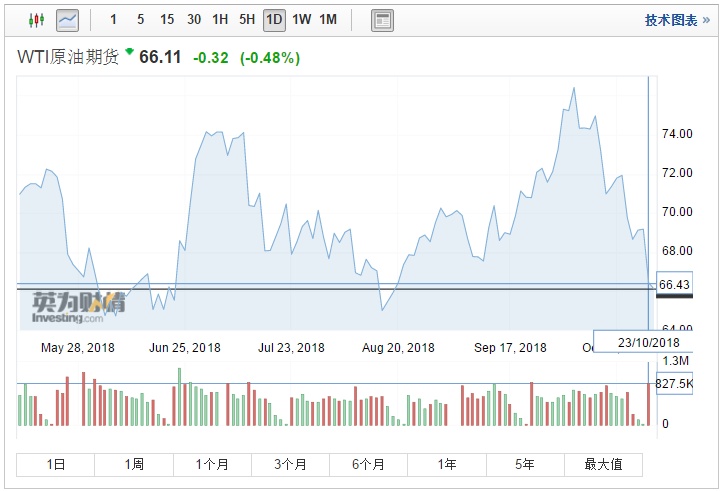724x491 pixels.
Task: Click the 68.00 price axis label
Action: point(677,250)
